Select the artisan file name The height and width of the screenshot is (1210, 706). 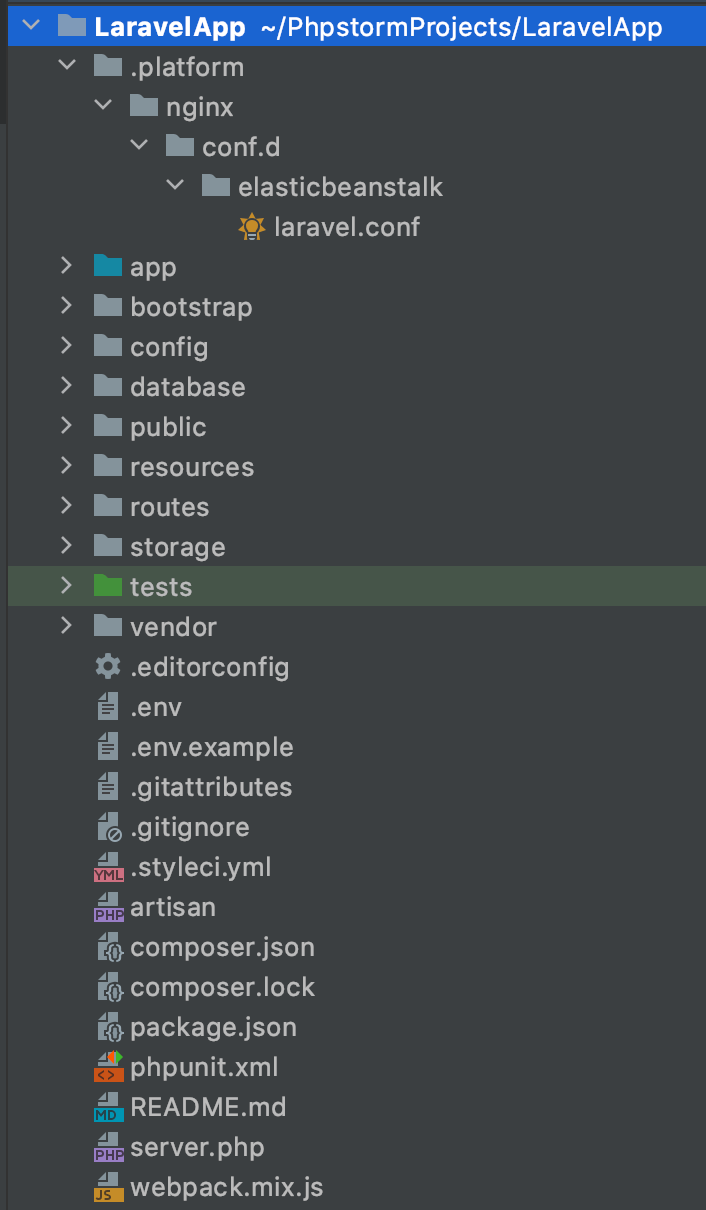pos(173,907)
